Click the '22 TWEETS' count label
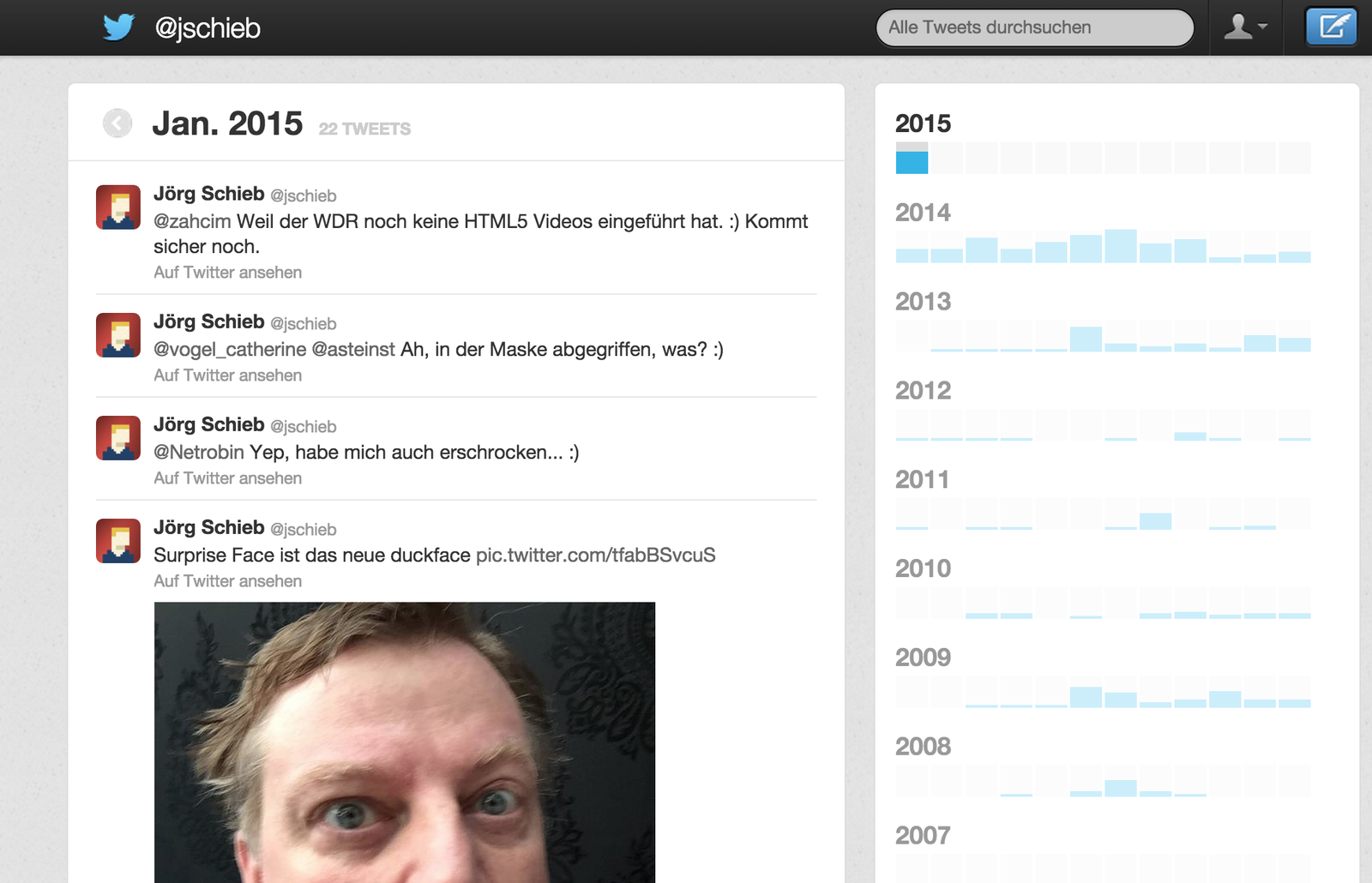This screenshot has height=883, width=1372. click(x=364, y=129)
